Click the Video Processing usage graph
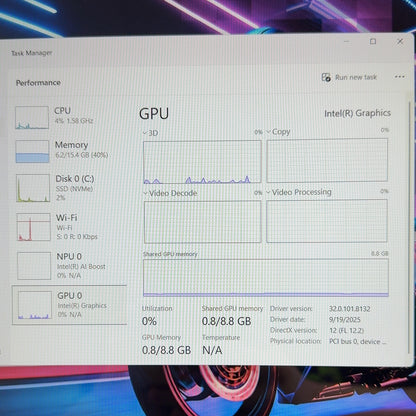Image resolution: width=416 pixels, height=416 pixels. pyautogui.click(x=327, y=221)
